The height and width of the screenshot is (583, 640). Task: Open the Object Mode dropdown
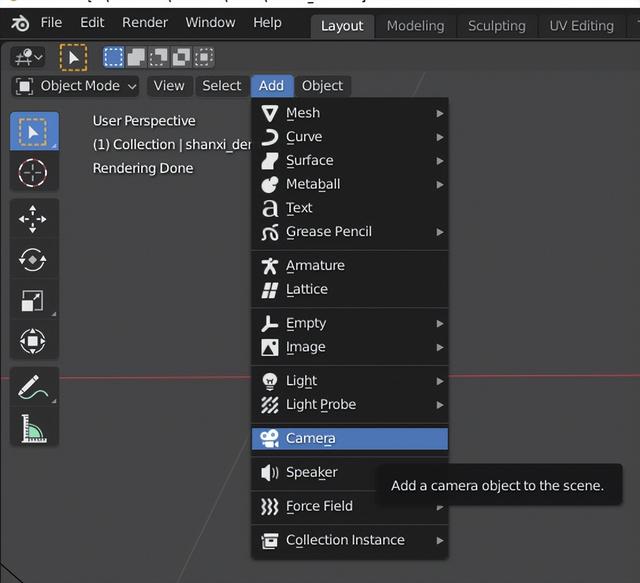pyautogui.click(x=77, y=86)
